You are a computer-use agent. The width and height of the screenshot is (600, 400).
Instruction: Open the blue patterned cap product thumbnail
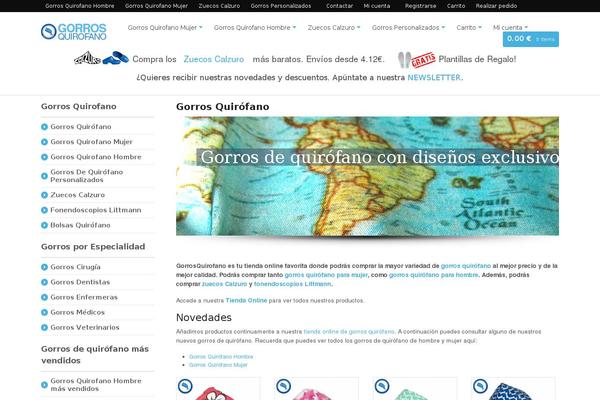513,389
